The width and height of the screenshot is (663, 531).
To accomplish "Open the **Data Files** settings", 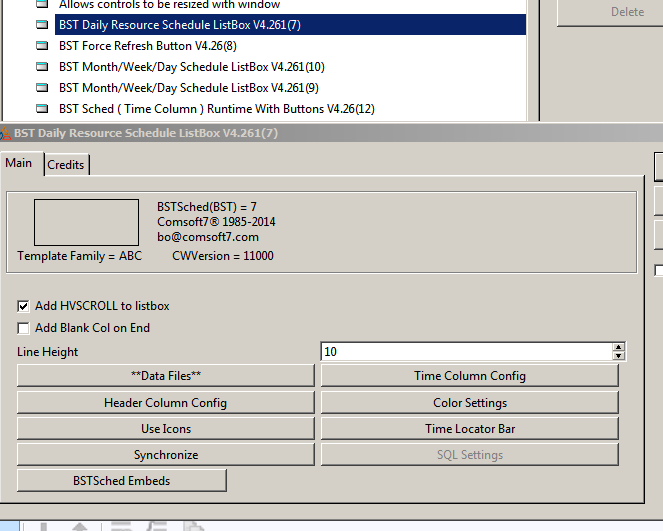I will tap(166, 376).
